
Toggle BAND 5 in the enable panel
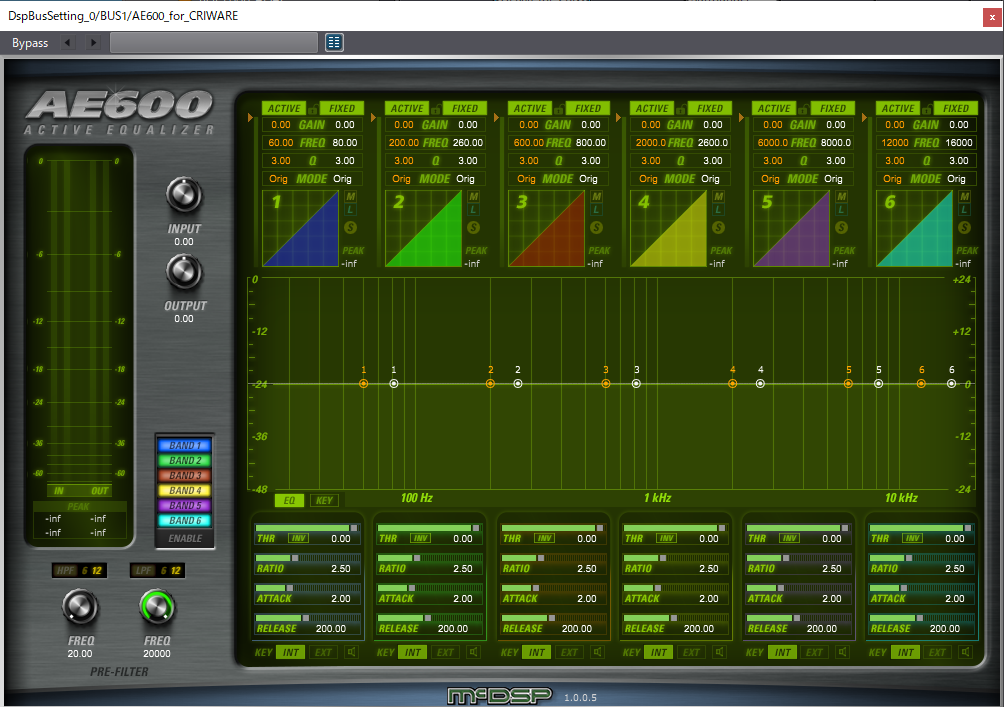186,505
